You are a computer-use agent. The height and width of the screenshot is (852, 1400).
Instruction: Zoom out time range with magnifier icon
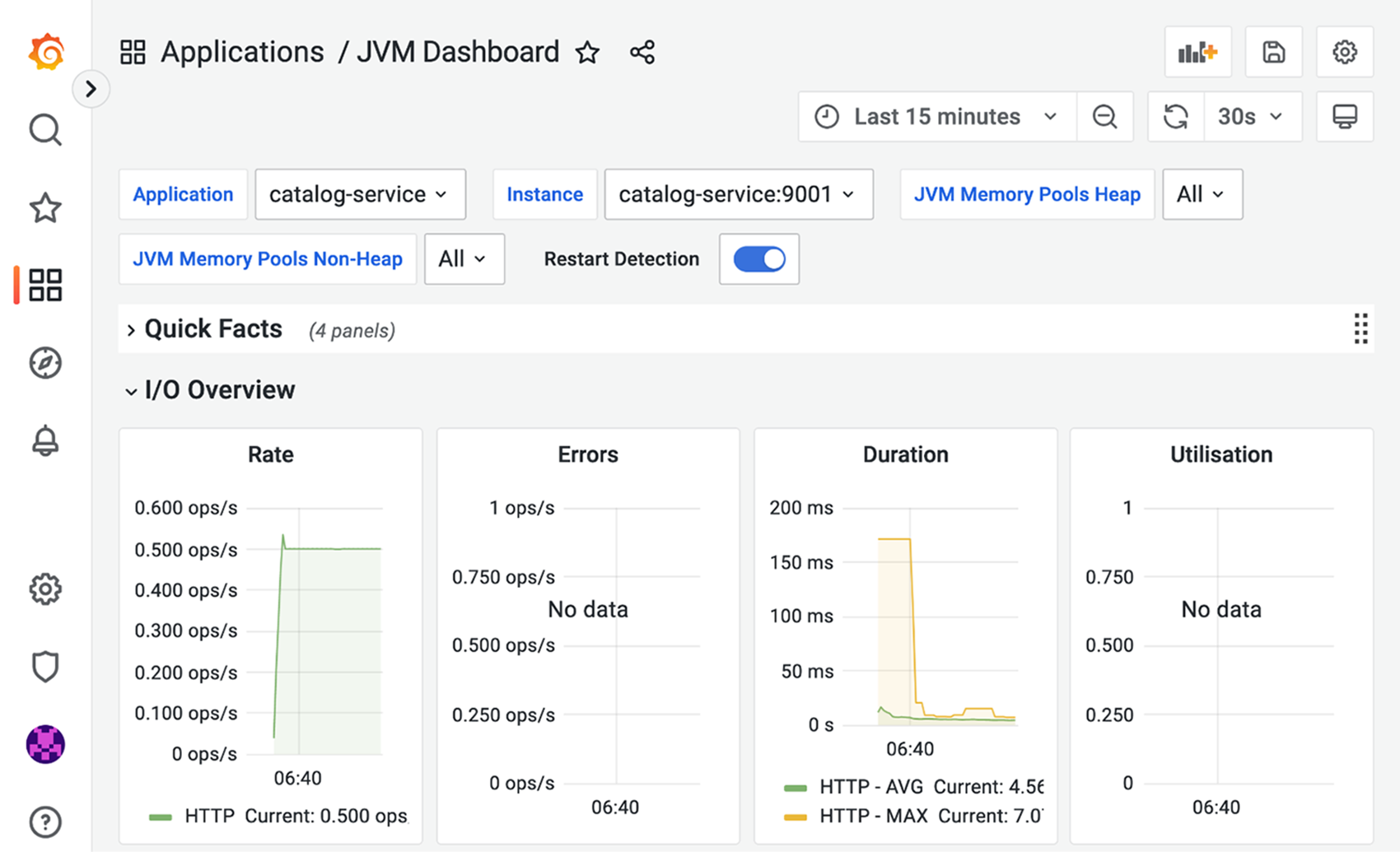coord(1104,117)
